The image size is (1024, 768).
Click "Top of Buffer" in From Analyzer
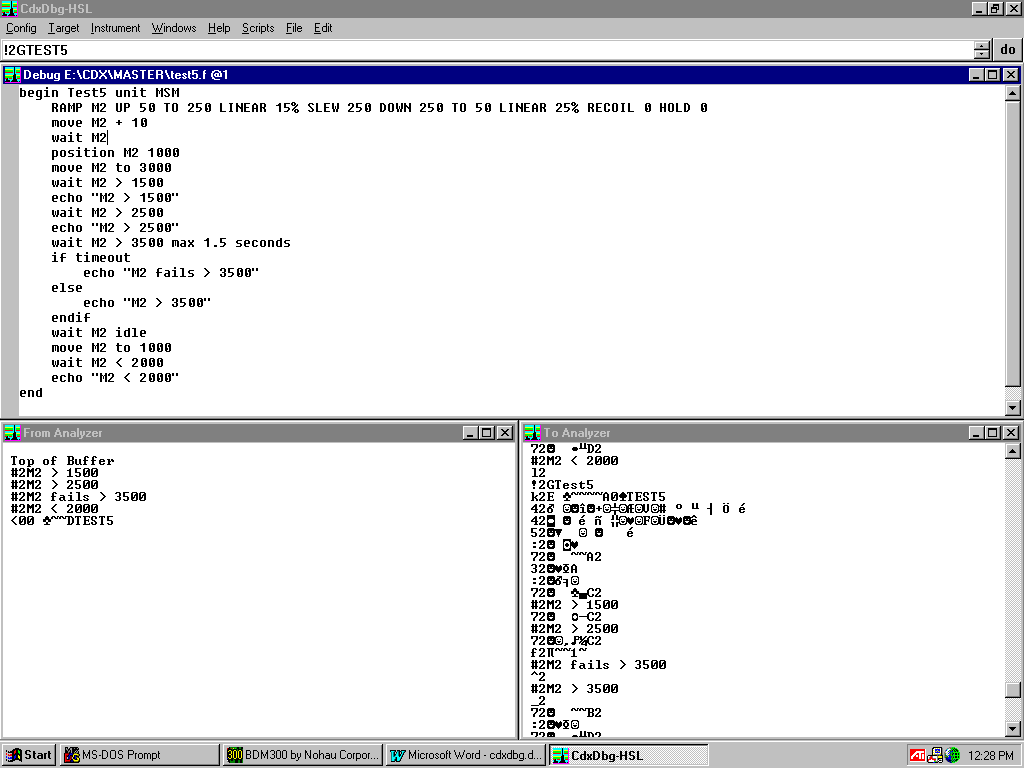(x=62, y=461)
